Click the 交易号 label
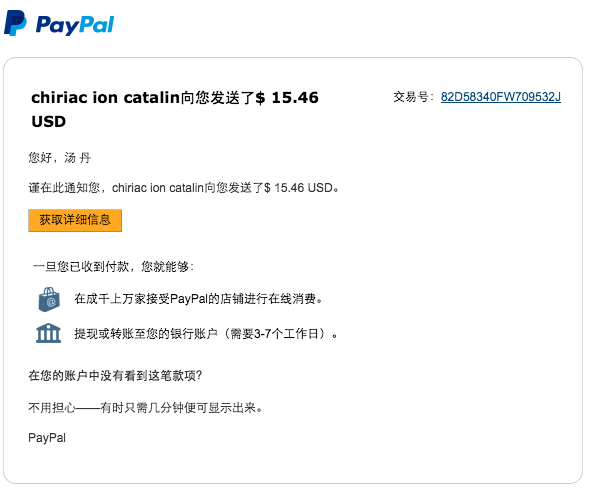This screenshot has height=499, width=600. (413, 97)
